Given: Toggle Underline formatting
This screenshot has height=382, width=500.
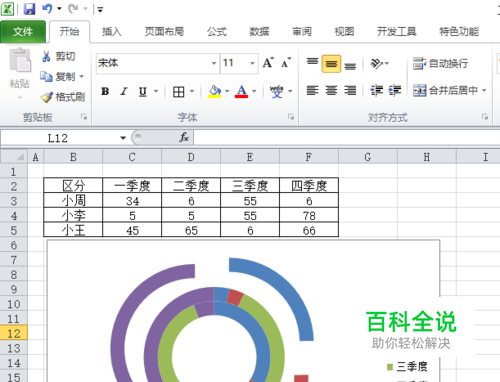Looking at the screenshot, I should pyautogui.click(x=143, y=91).
